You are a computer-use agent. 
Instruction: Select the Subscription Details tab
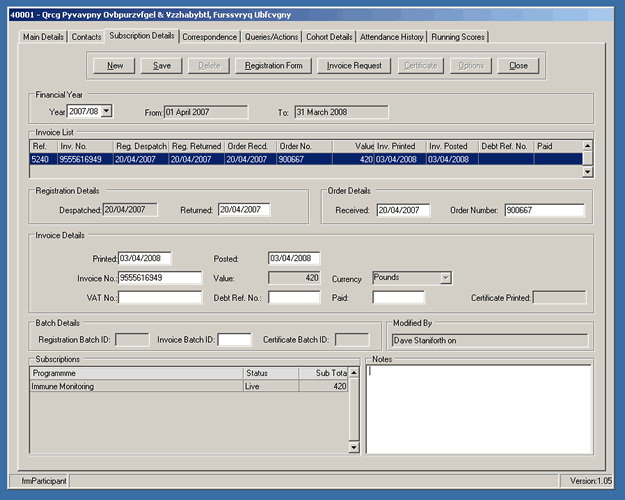tap(142, 35)
